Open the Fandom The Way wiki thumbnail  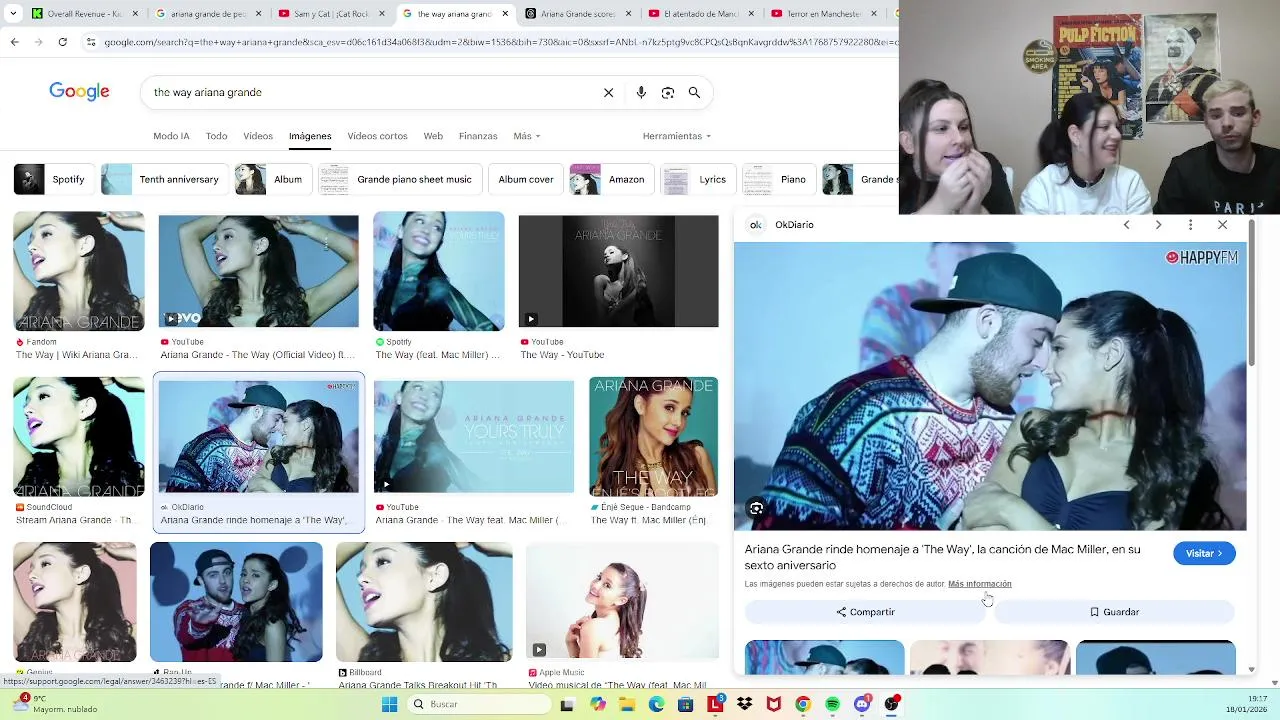(79, 271)
